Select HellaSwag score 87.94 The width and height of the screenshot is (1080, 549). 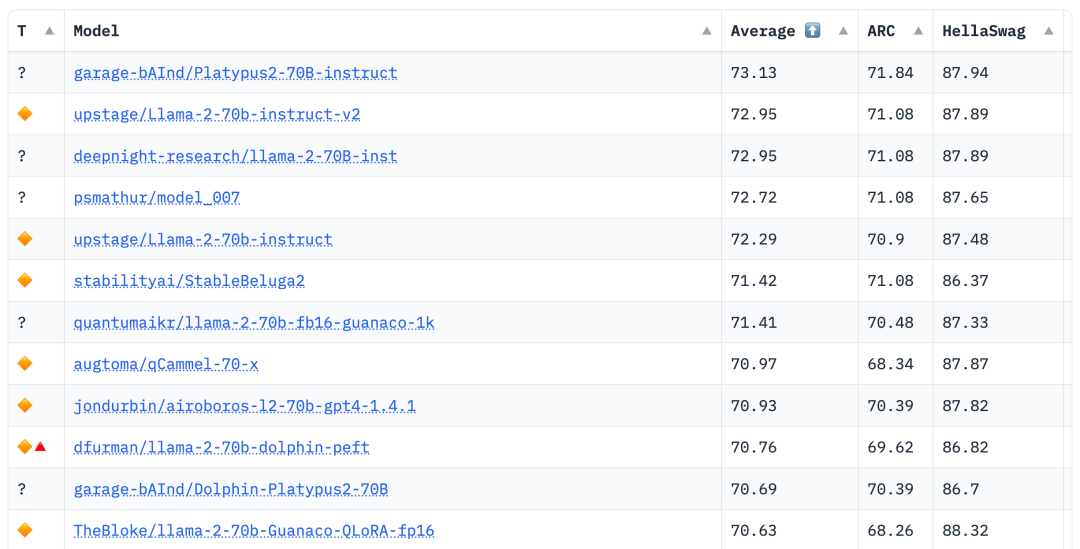click(x=966, y=73)
